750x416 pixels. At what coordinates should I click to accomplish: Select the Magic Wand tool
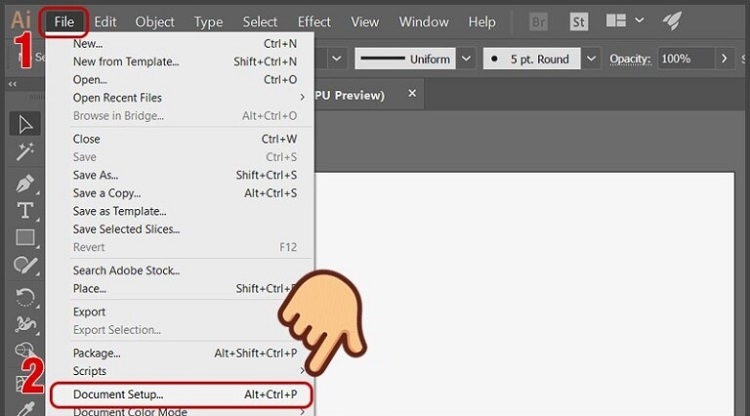[25, 152]
